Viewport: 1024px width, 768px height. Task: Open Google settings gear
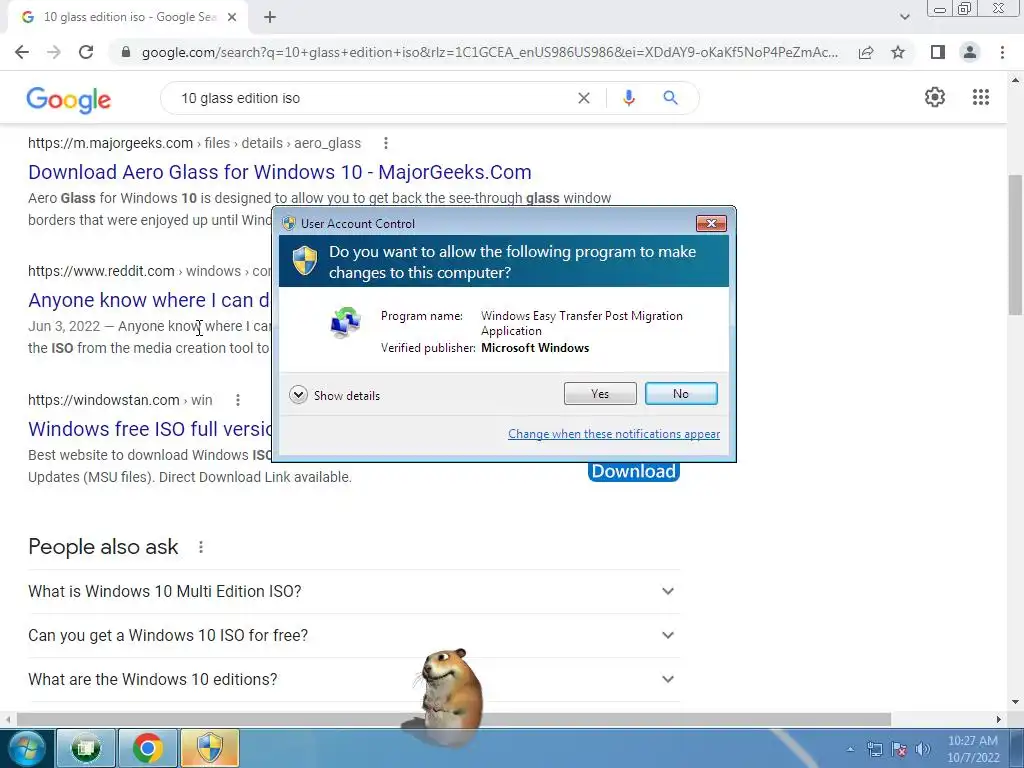point(935,97)
